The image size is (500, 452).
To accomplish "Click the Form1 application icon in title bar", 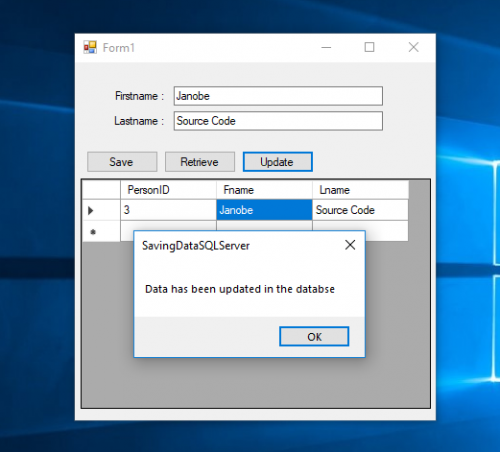I will point(90,47).
